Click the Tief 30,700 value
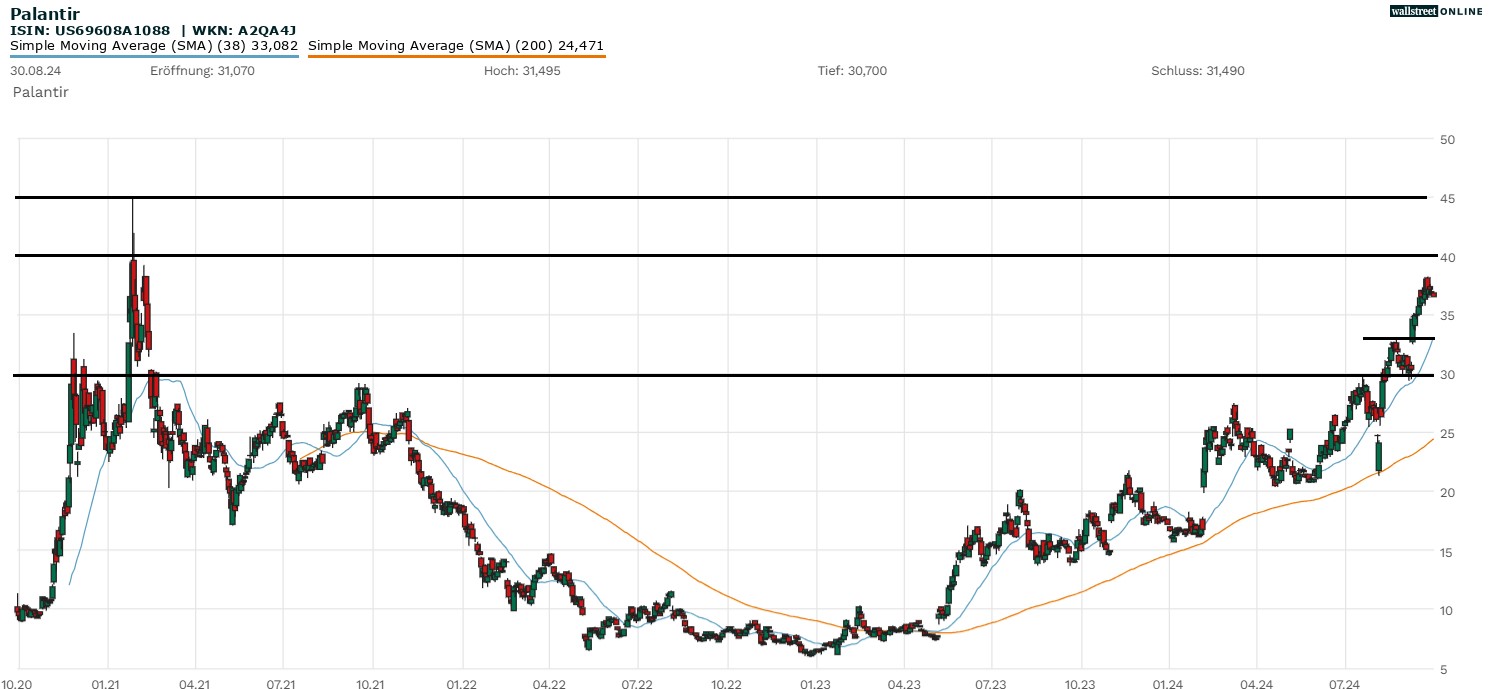 click(x=852, y=71)
